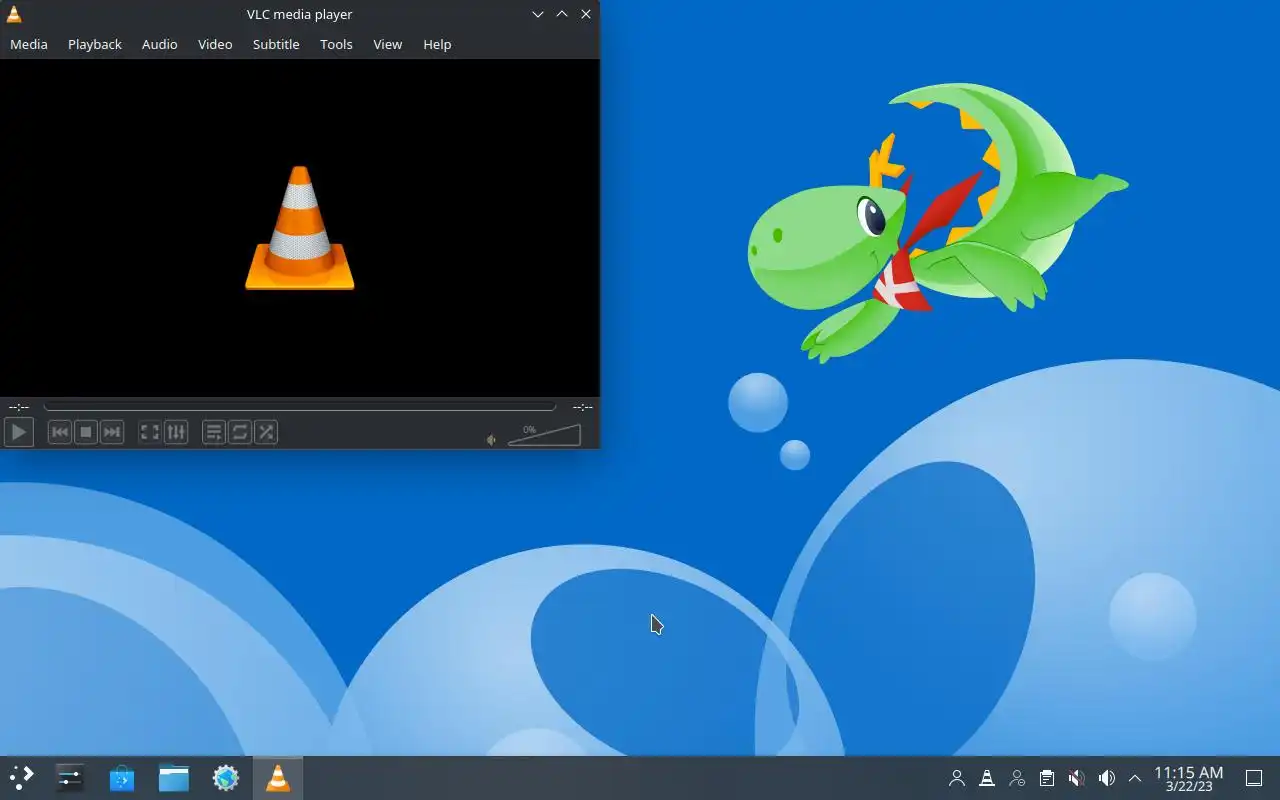Show the desktop using the corner button
This screenshot has width=1280, height=800.
tap(1254, 778)
